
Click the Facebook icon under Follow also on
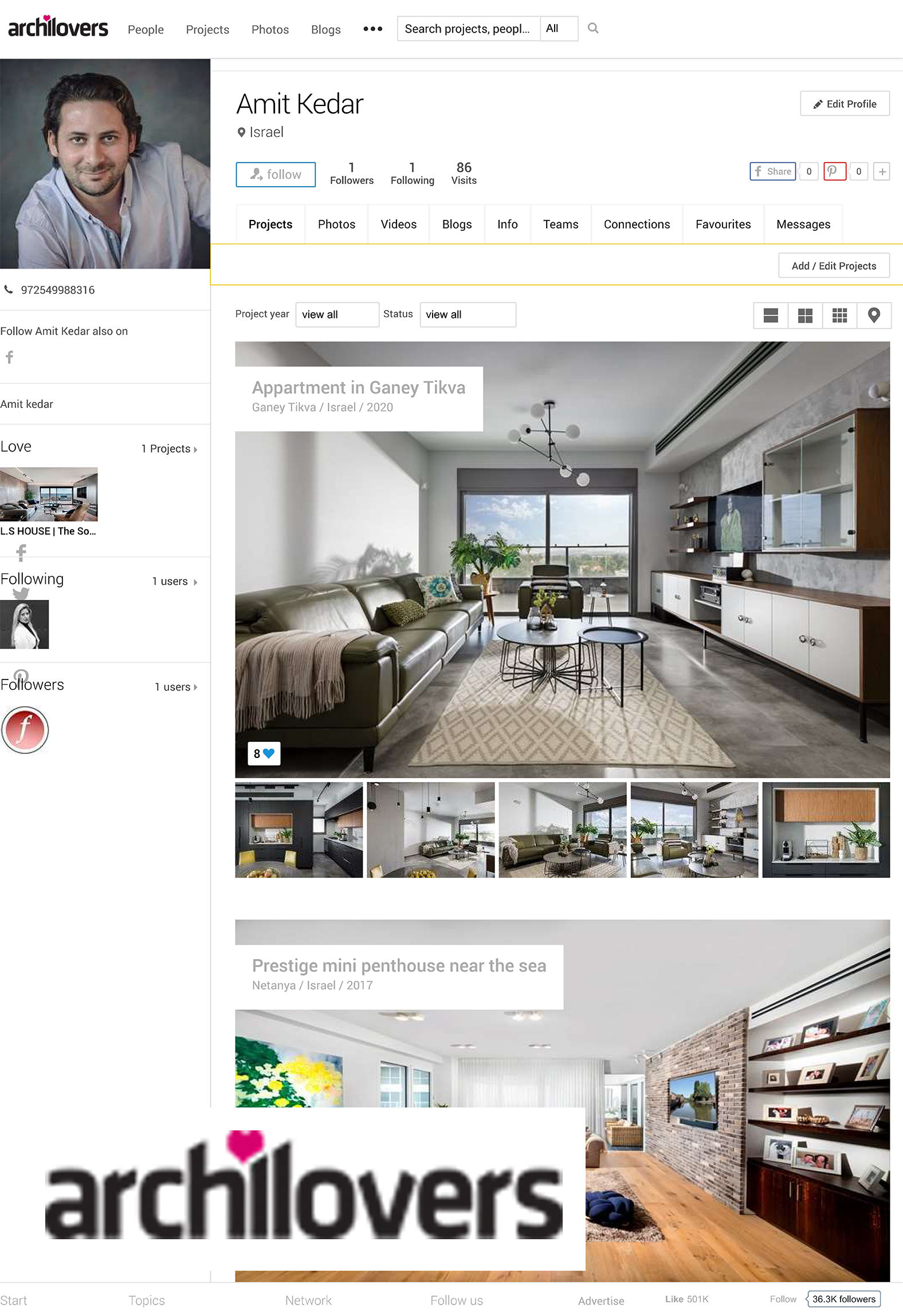(10, 358)
